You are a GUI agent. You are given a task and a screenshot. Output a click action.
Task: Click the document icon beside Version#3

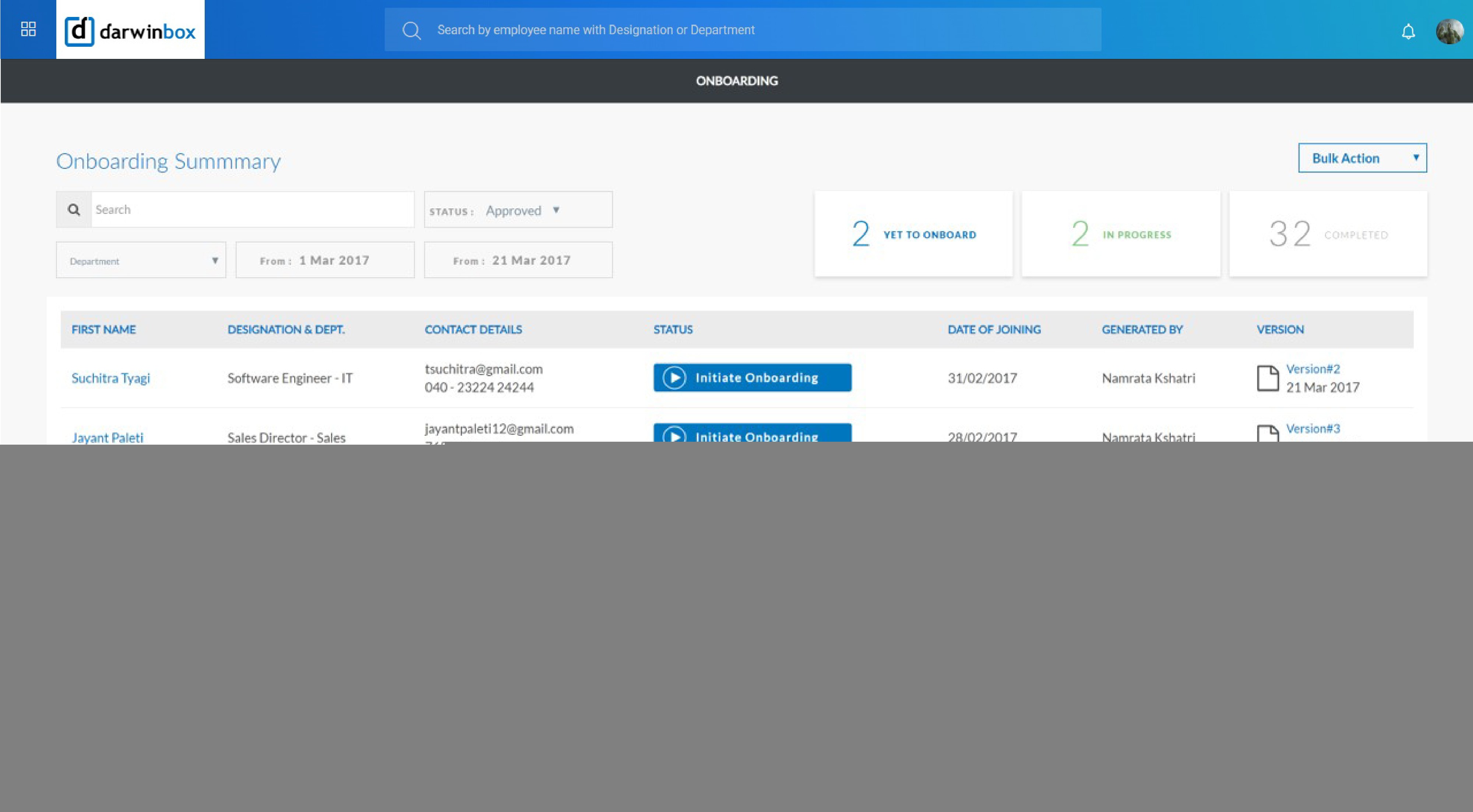click(x=1268, y=434)
